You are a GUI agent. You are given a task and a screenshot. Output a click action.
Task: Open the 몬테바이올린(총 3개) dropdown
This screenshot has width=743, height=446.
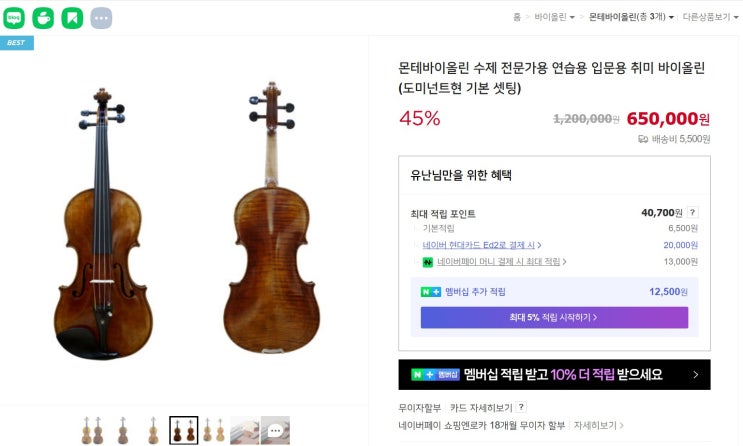[631, 17]
